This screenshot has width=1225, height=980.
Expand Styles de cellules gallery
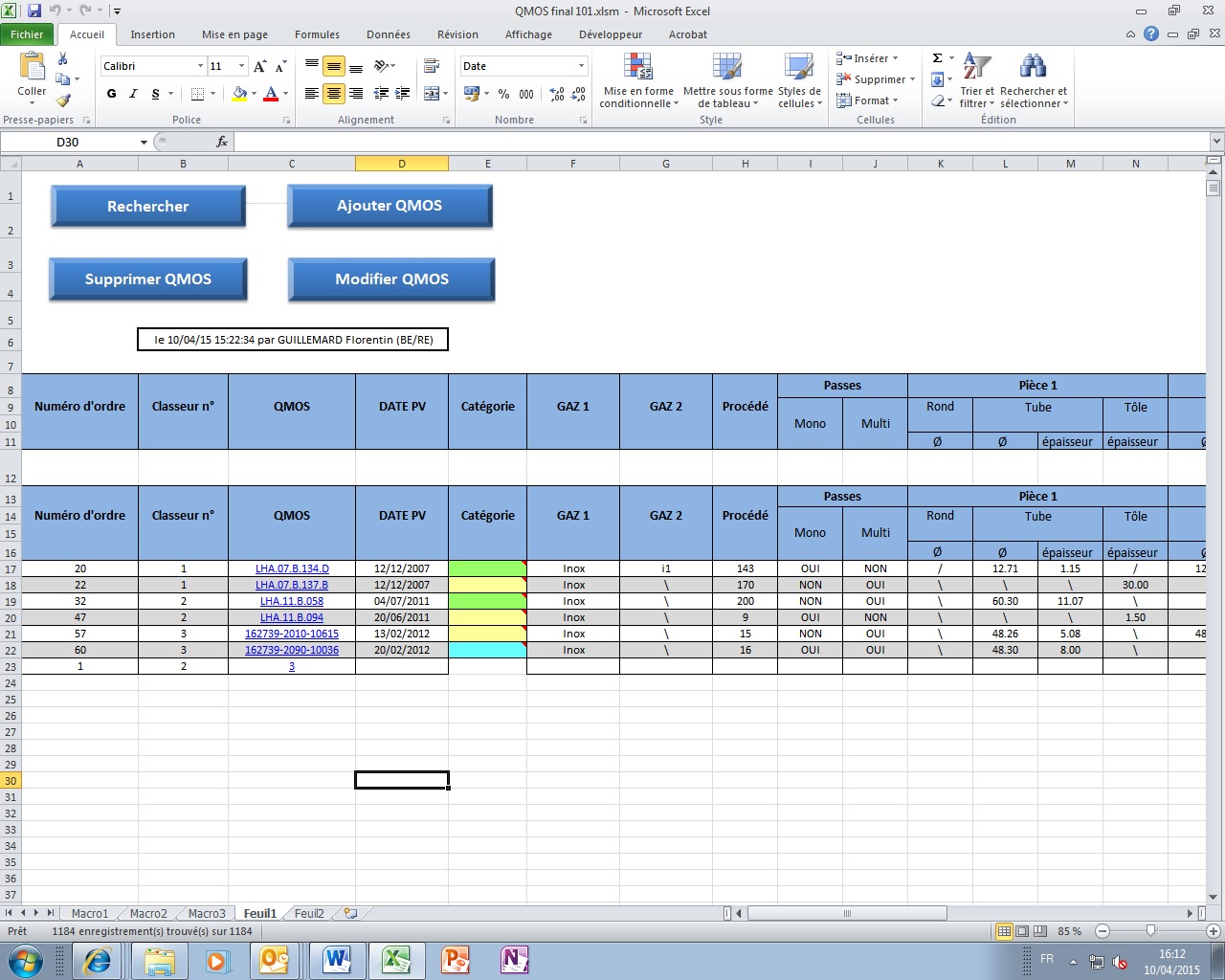coord(799,80)
